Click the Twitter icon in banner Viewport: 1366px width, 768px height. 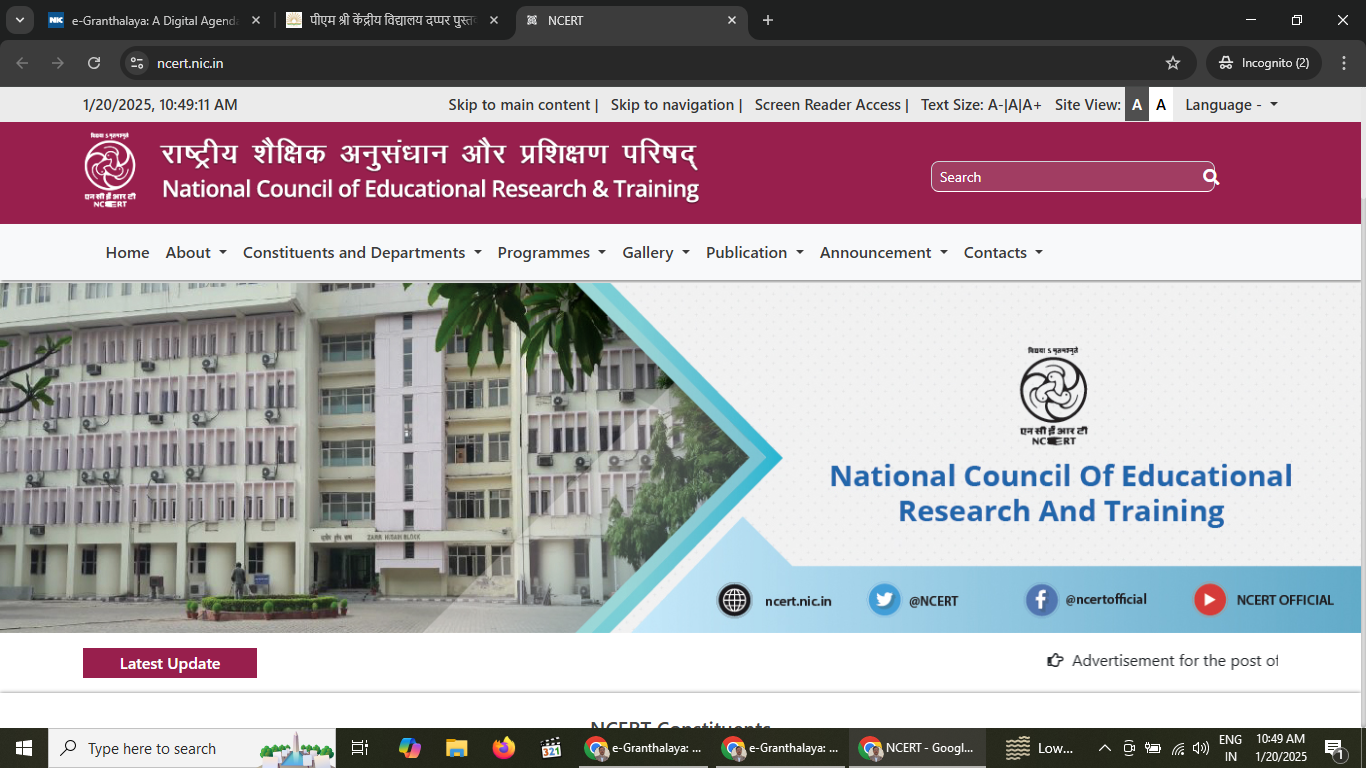pos(884,600)
